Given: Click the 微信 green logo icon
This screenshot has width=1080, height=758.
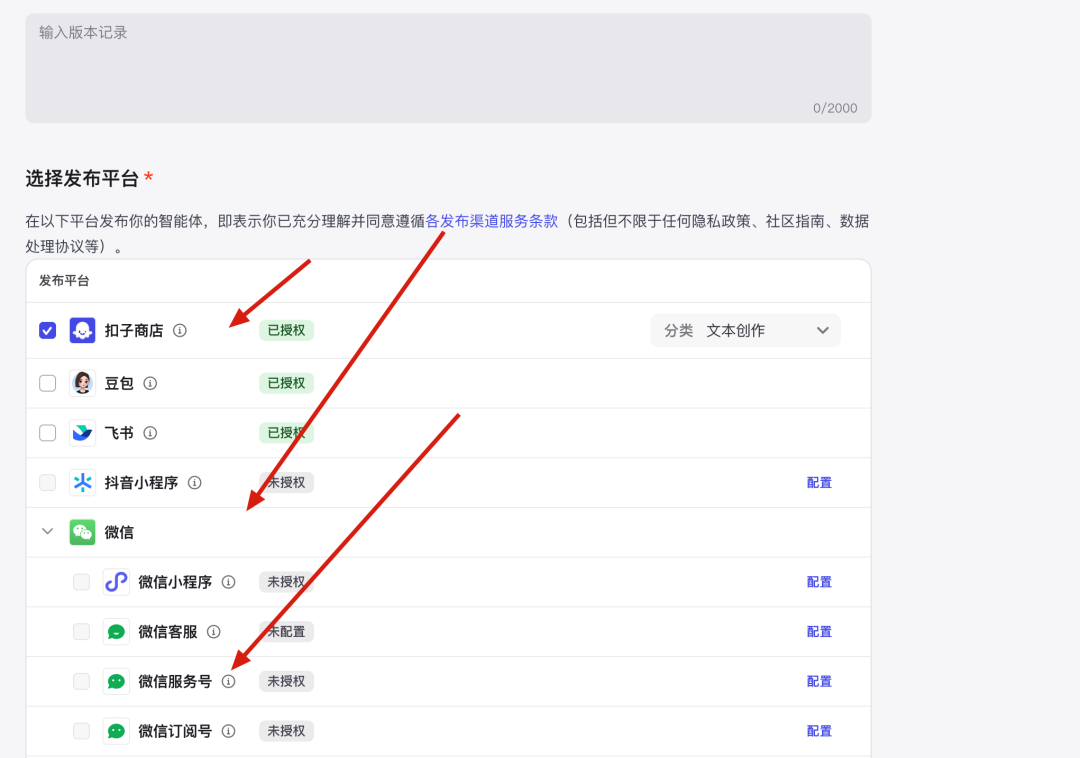Looking at the screenshot, I should [x=83, y=532].
